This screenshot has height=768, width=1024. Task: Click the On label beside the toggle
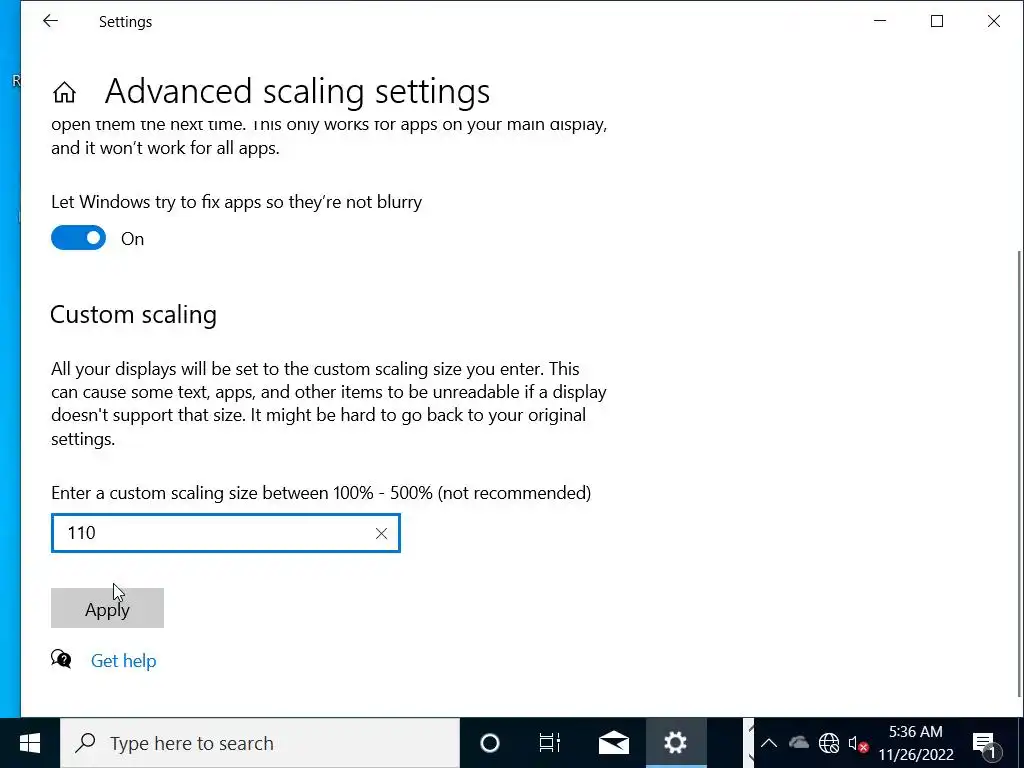click(x=133, y=239)
